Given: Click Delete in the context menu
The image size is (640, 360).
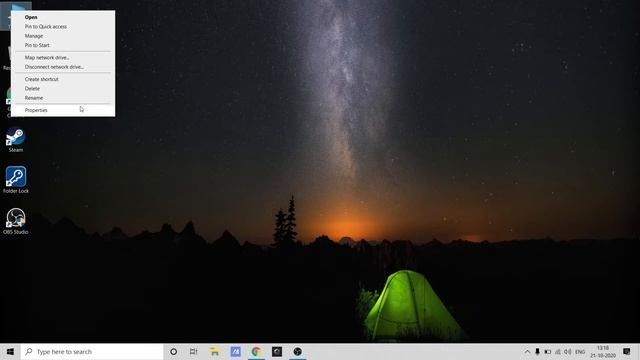Looking at the screenshot, I should pyautogui.click(x=63, y=89).
